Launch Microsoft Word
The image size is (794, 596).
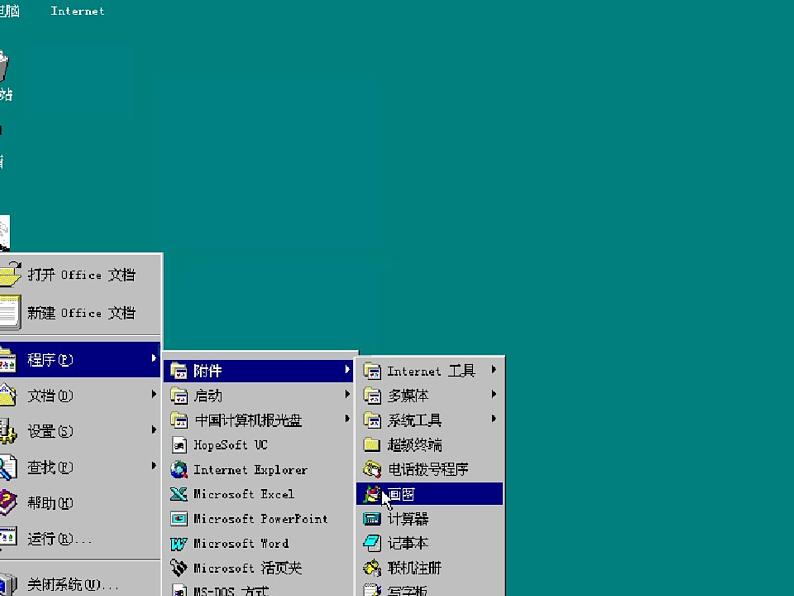pyautogui.click(x=259, y=543)
